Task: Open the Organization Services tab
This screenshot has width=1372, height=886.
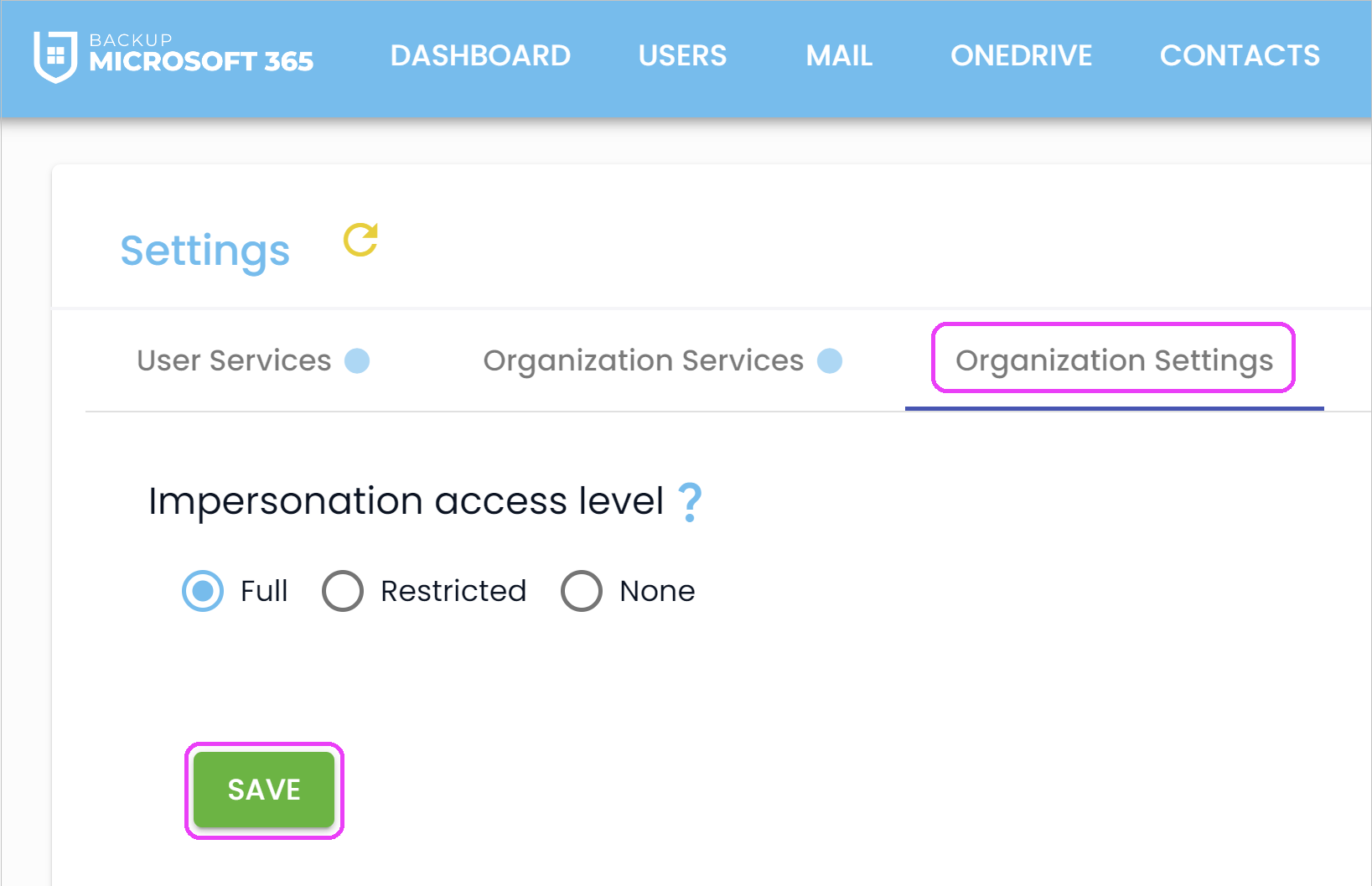Action: click(x=643, y=360)
